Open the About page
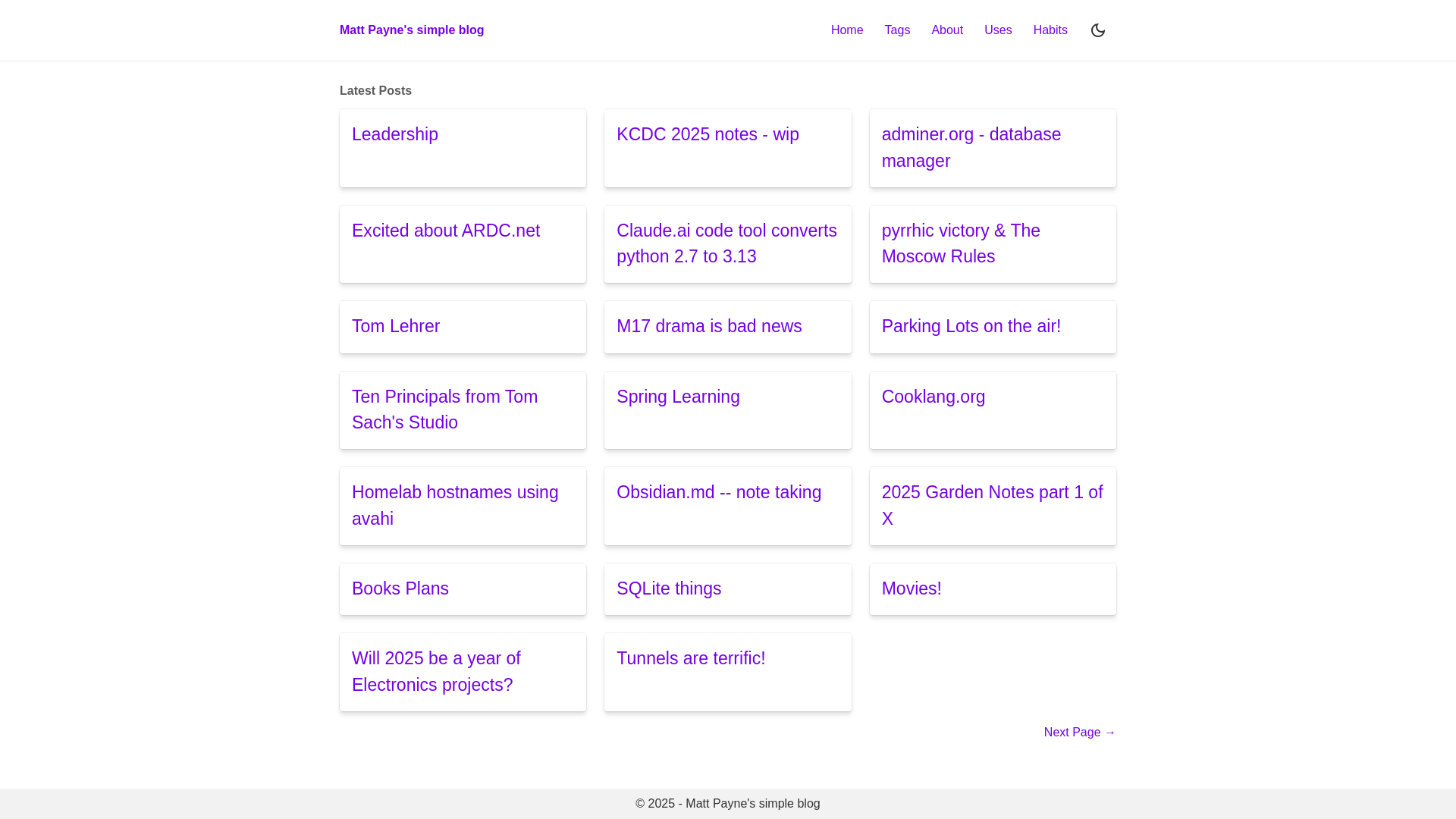1456x819 pixels. click(x=947, y=30)
